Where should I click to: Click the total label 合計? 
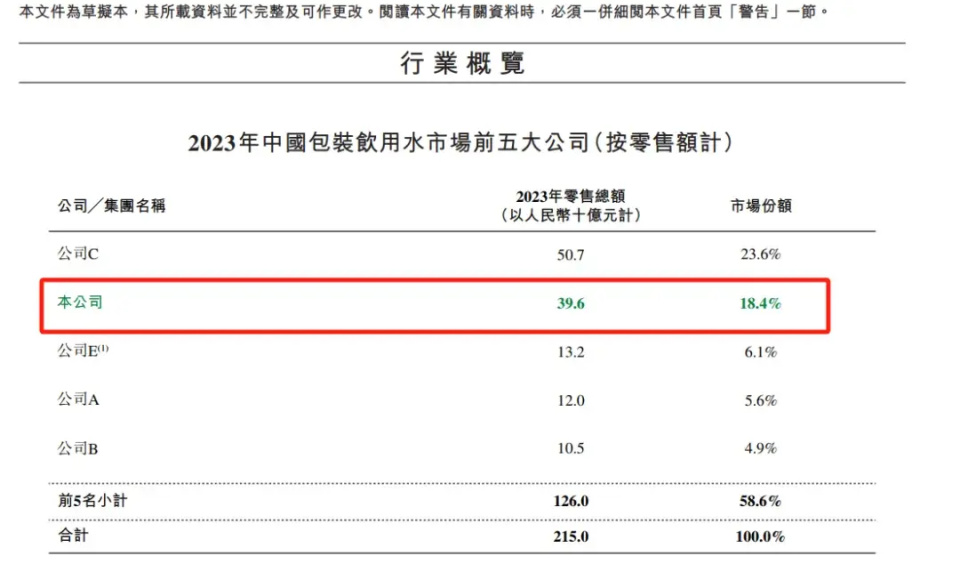tap(73, 536)
